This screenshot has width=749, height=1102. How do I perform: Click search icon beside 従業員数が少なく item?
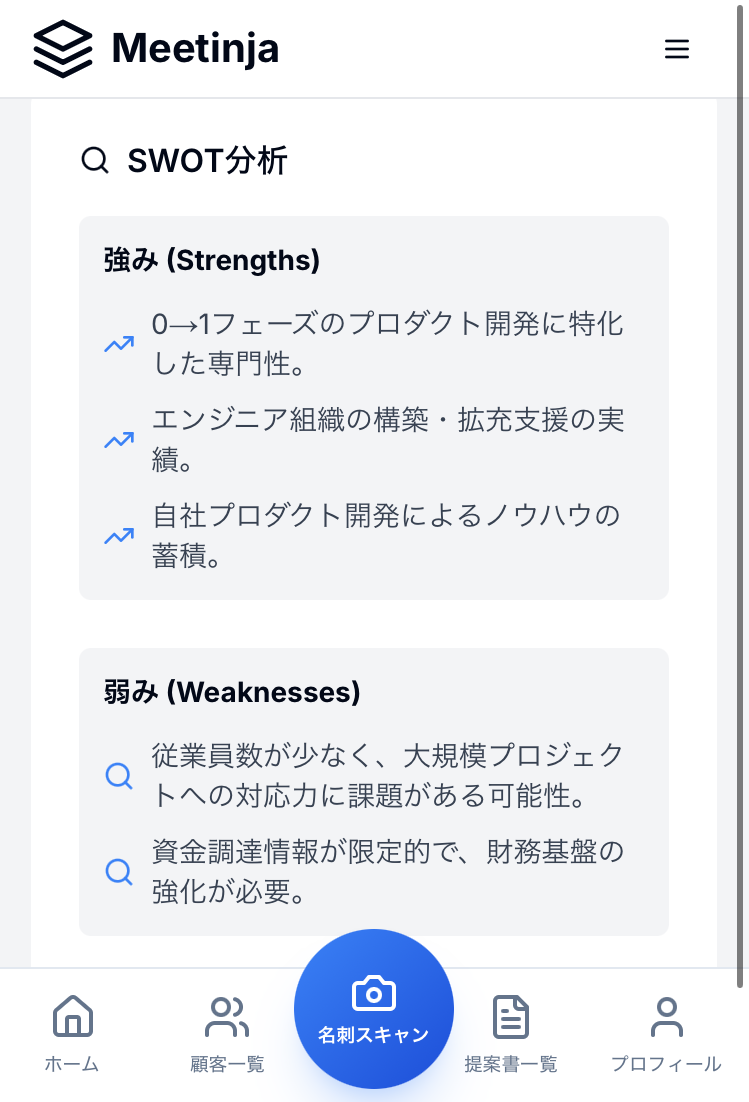[x=119, y=776]
